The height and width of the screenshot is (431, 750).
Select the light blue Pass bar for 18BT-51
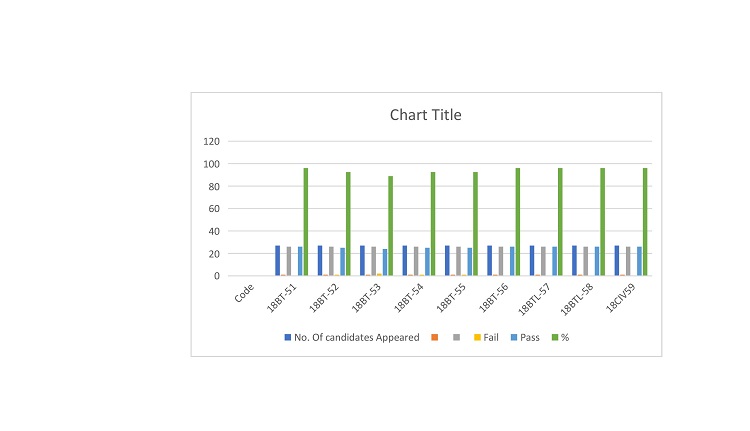pos(300,261)
